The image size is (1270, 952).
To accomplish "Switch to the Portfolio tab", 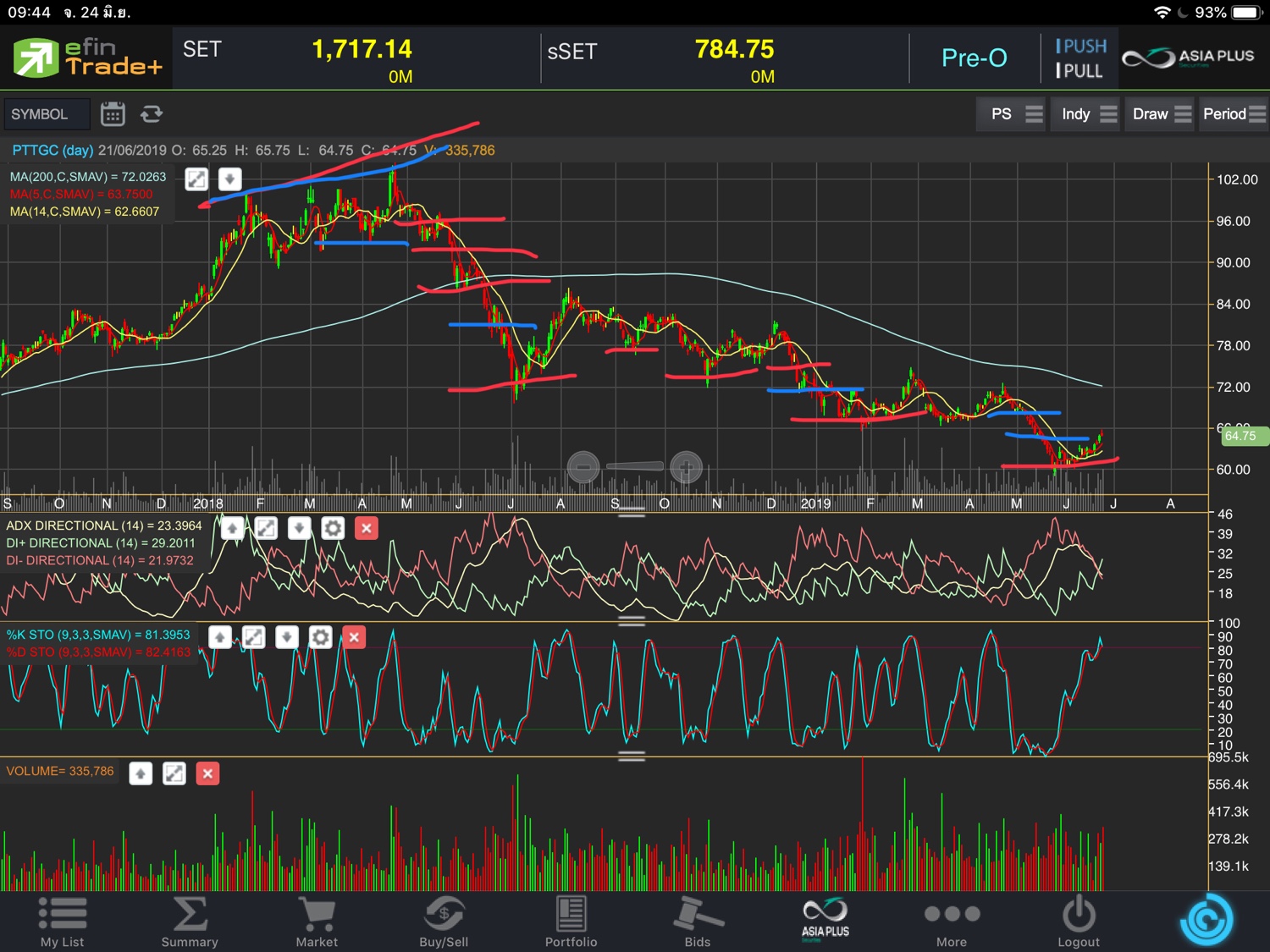I will pyautogui.click(x=571, y=922).
